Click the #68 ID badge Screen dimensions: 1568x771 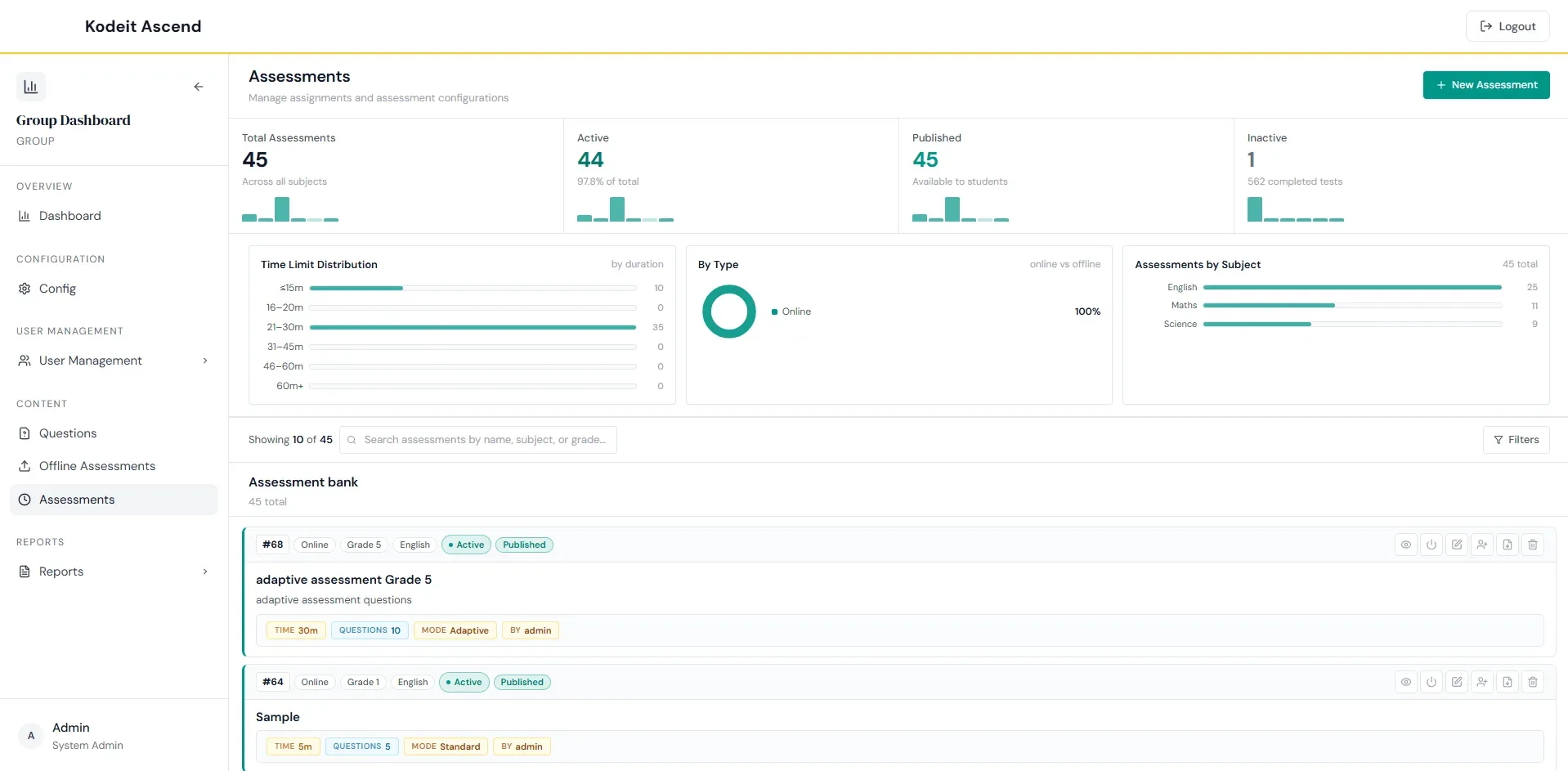click(x=273, y=545)
